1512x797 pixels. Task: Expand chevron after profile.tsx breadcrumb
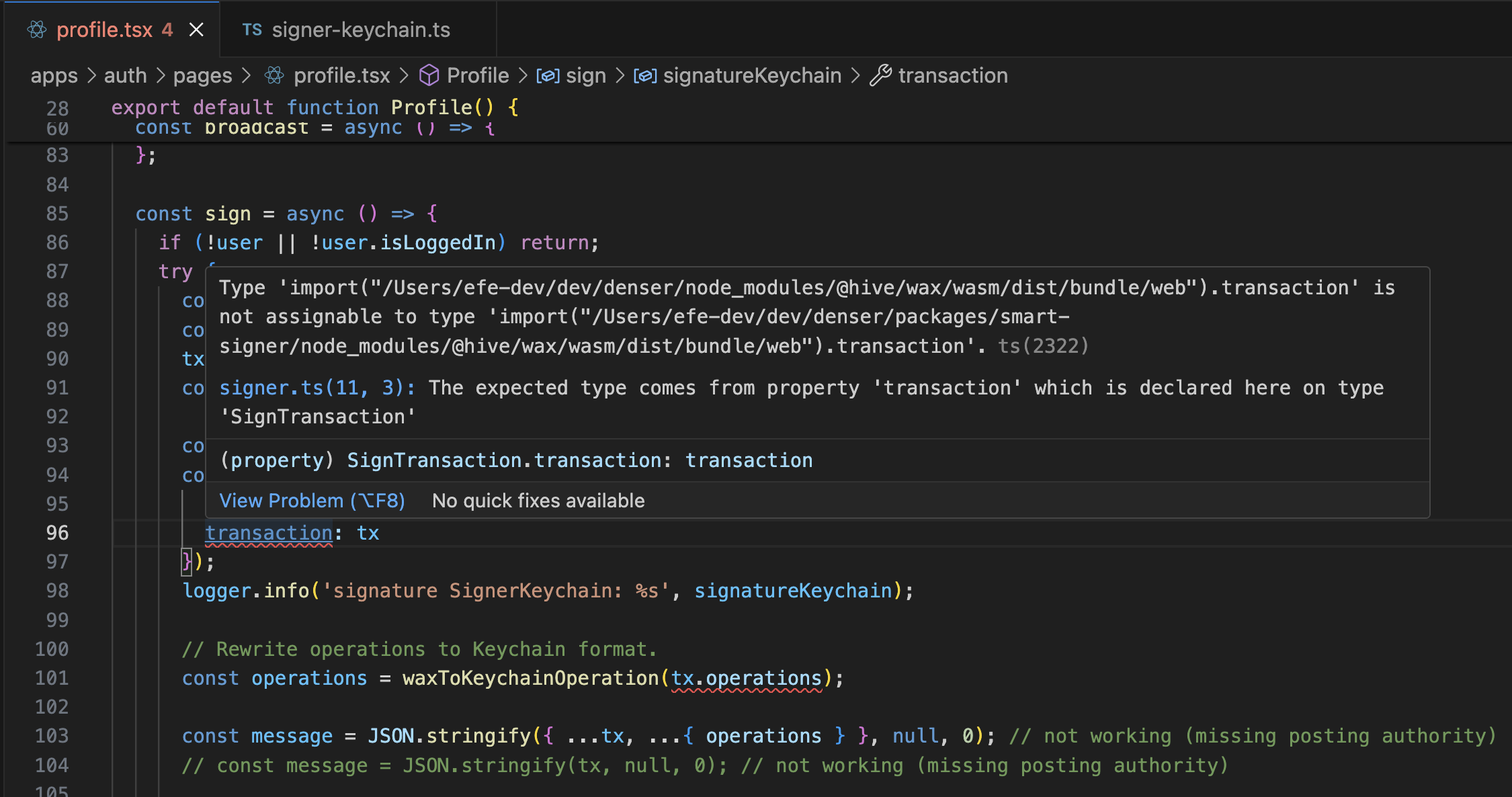click(x=404, y=75)
